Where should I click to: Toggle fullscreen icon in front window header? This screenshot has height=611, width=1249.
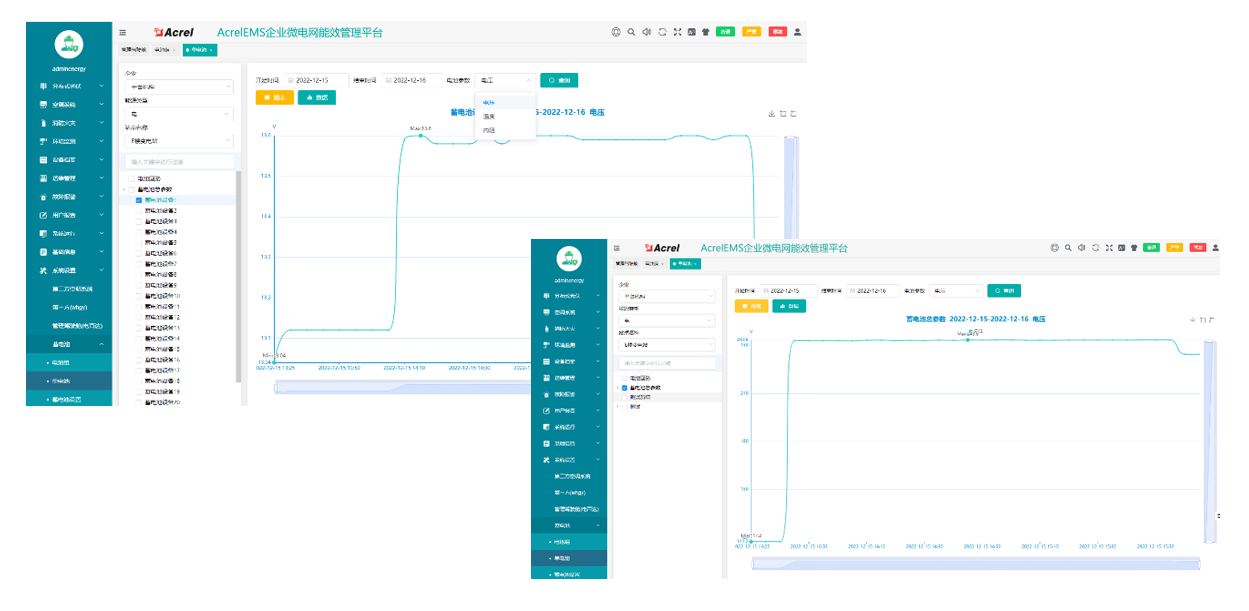(1109, 248)
